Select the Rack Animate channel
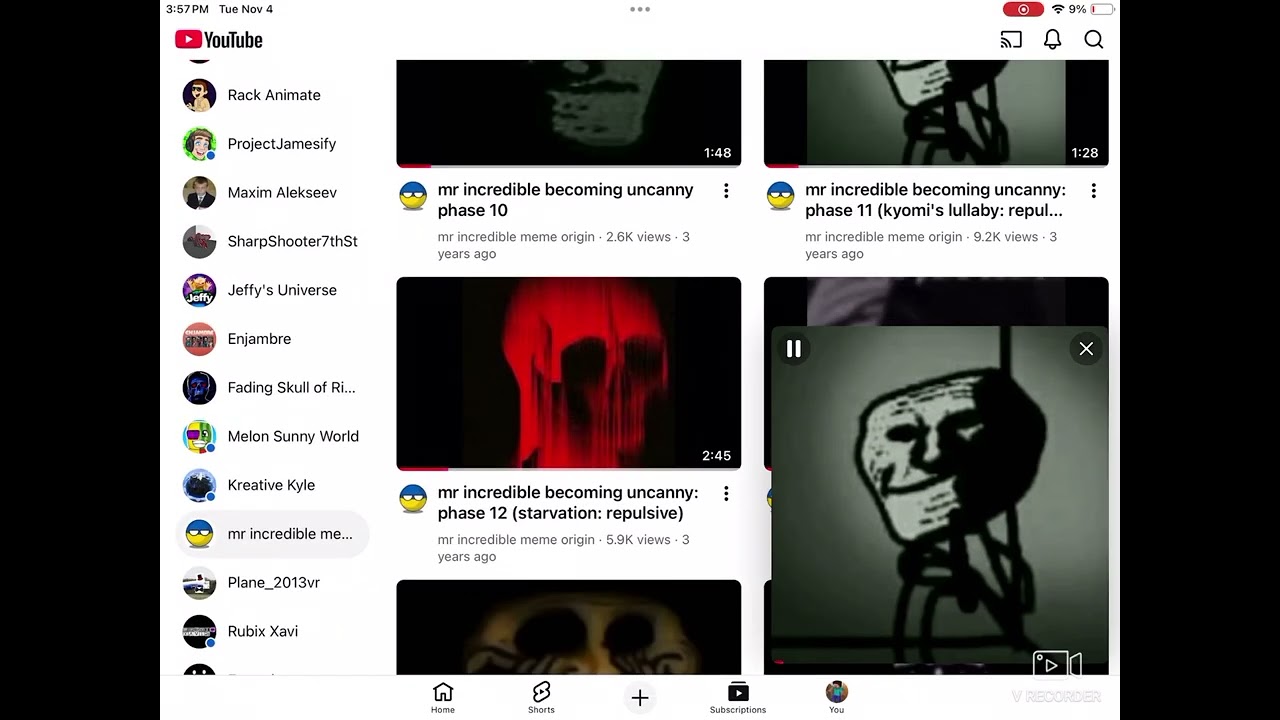This screenshot has width=1280, height=720. point(272,95)
